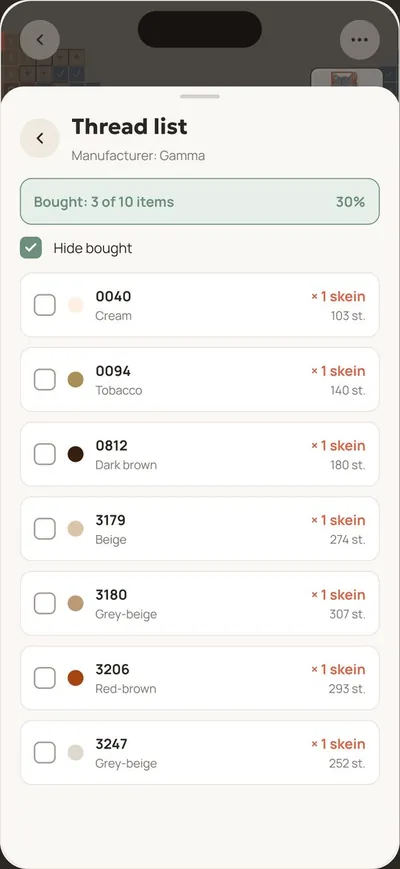Image resolution: width=400 pixels, height=869 pixels.
Task: Mark 0094 Tobacco thread as bought
Action: point(45,380)
